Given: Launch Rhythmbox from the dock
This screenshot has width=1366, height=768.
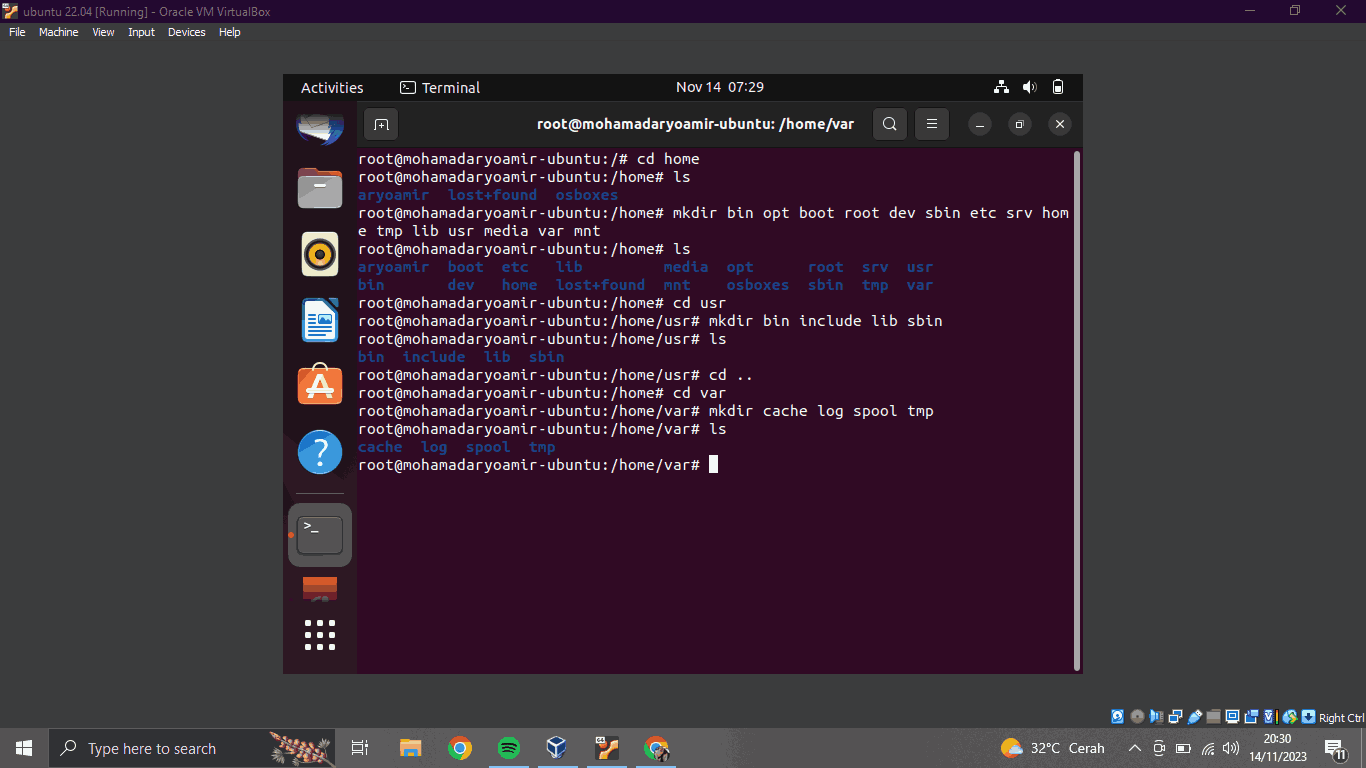Looking at the screenshot, I should click(320, 254).
